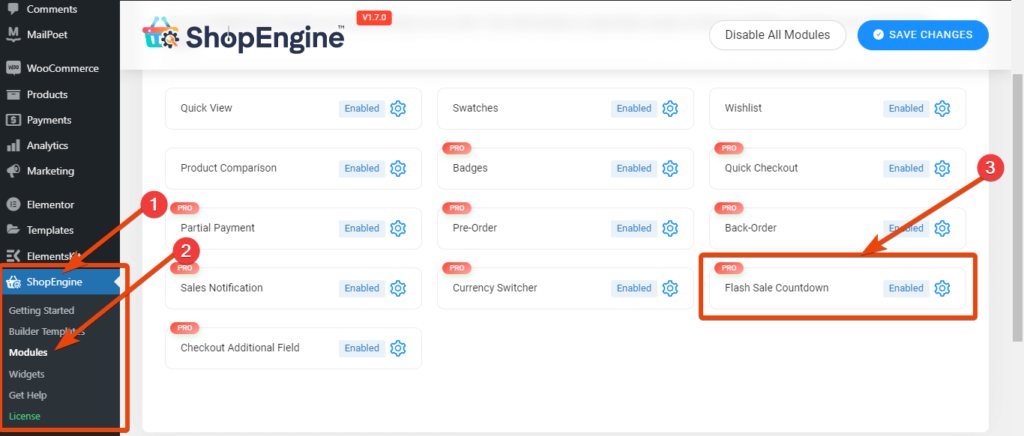Image resolution: width=1024 pixels, height=436 pixels.
Task: Click the ShopEngine basket sidebar icon
Action: [12, 283]
